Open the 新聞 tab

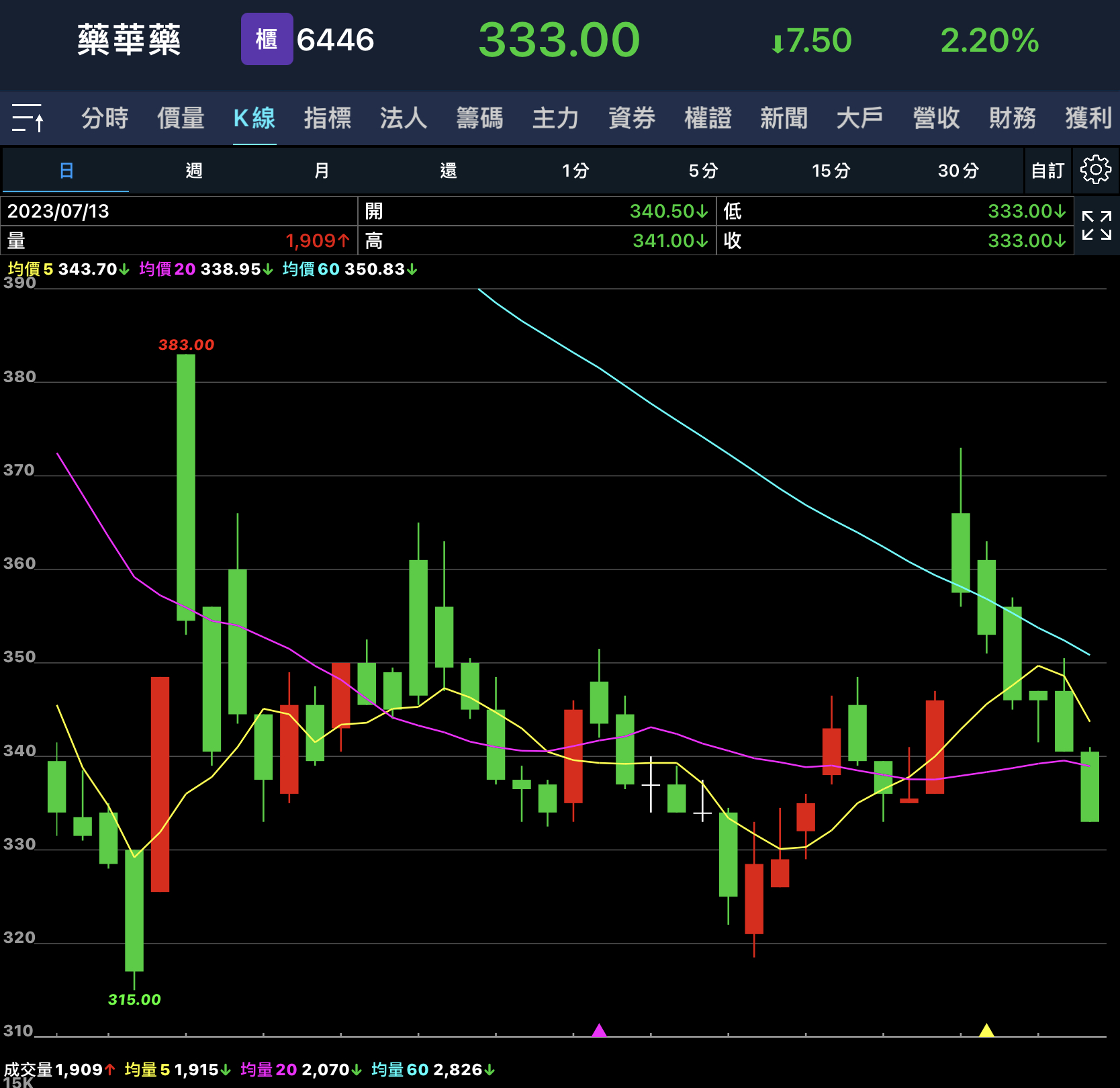click(x=784, y=118)
